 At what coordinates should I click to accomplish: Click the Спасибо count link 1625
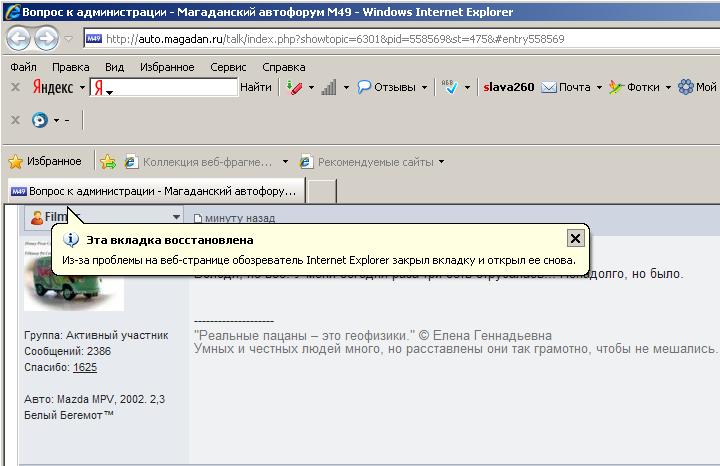coord(85,367)
